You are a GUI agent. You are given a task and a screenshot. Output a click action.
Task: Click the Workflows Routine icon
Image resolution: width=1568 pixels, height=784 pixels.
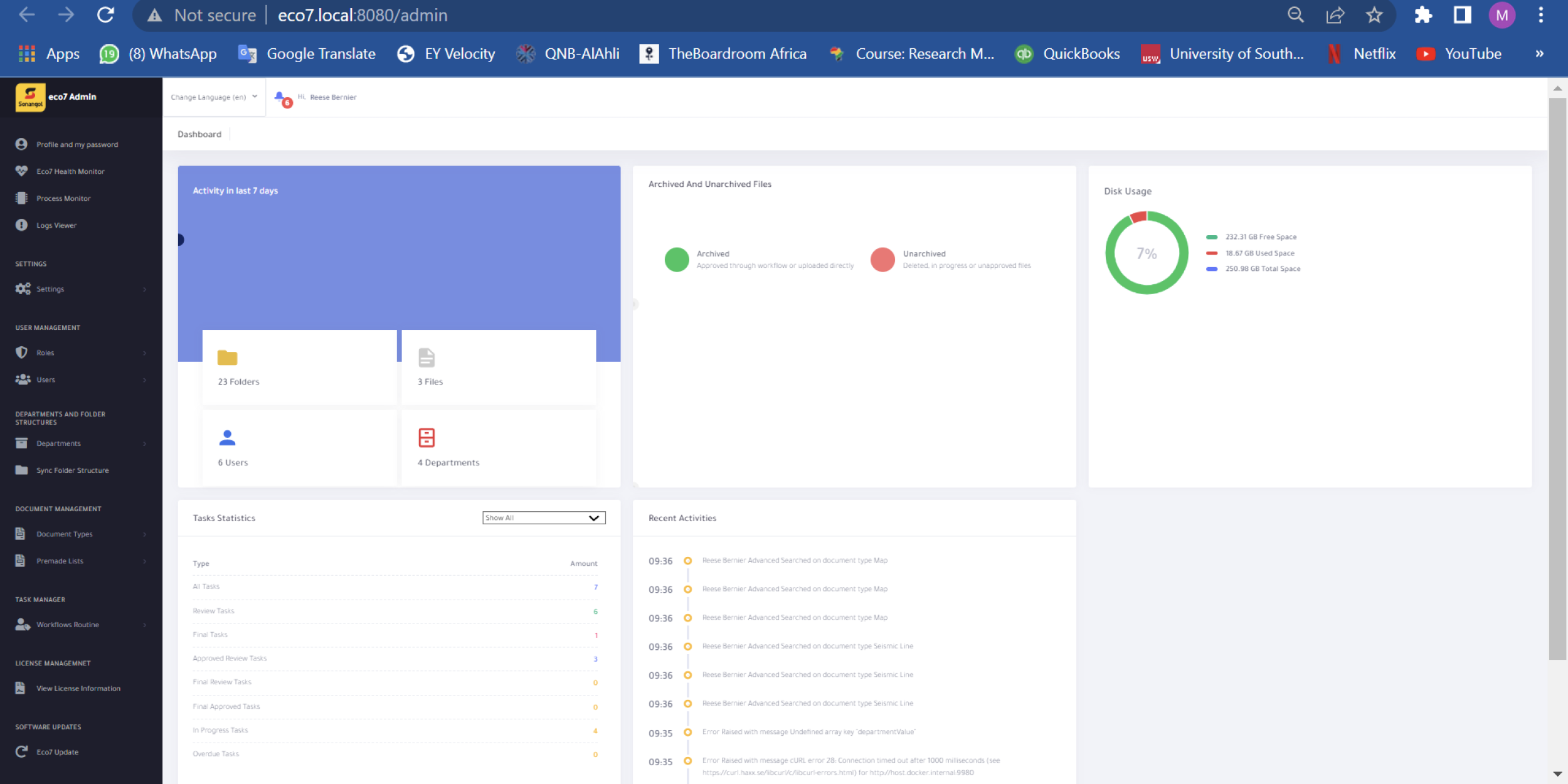[x=23, y=624]
